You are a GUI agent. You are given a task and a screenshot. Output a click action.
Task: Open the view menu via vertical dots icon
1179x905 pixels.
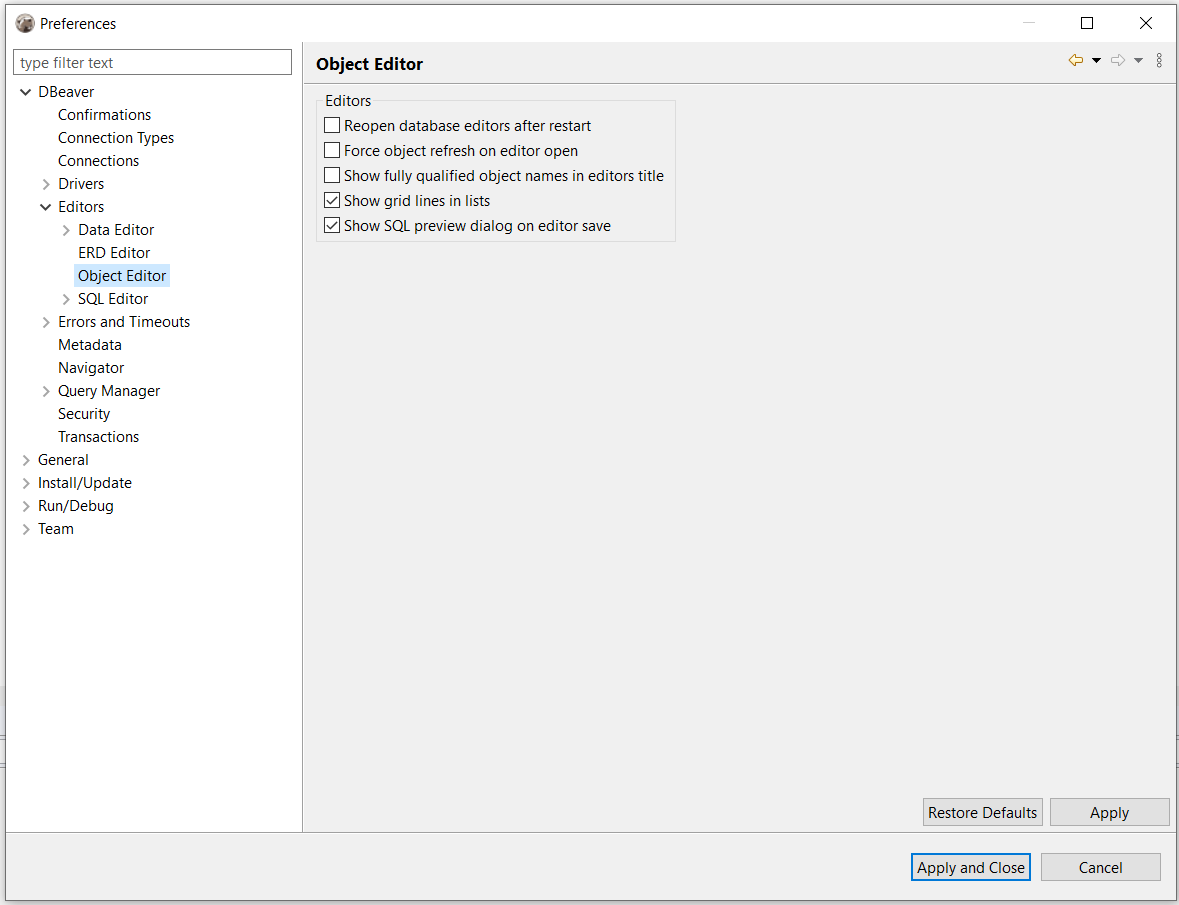click(x=1159, y=60)
